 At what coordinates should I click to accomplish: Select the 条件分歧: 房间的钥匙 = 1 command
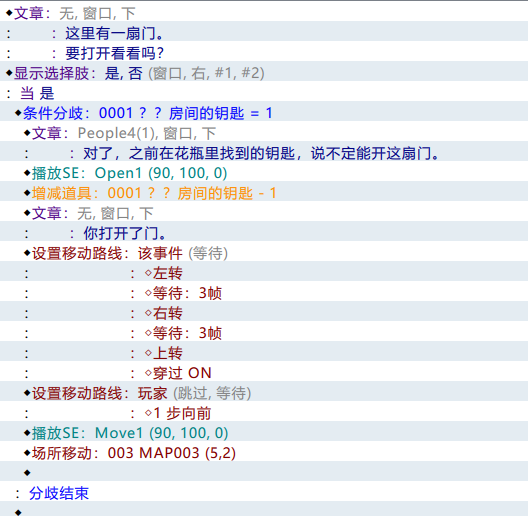click(264, 111)
